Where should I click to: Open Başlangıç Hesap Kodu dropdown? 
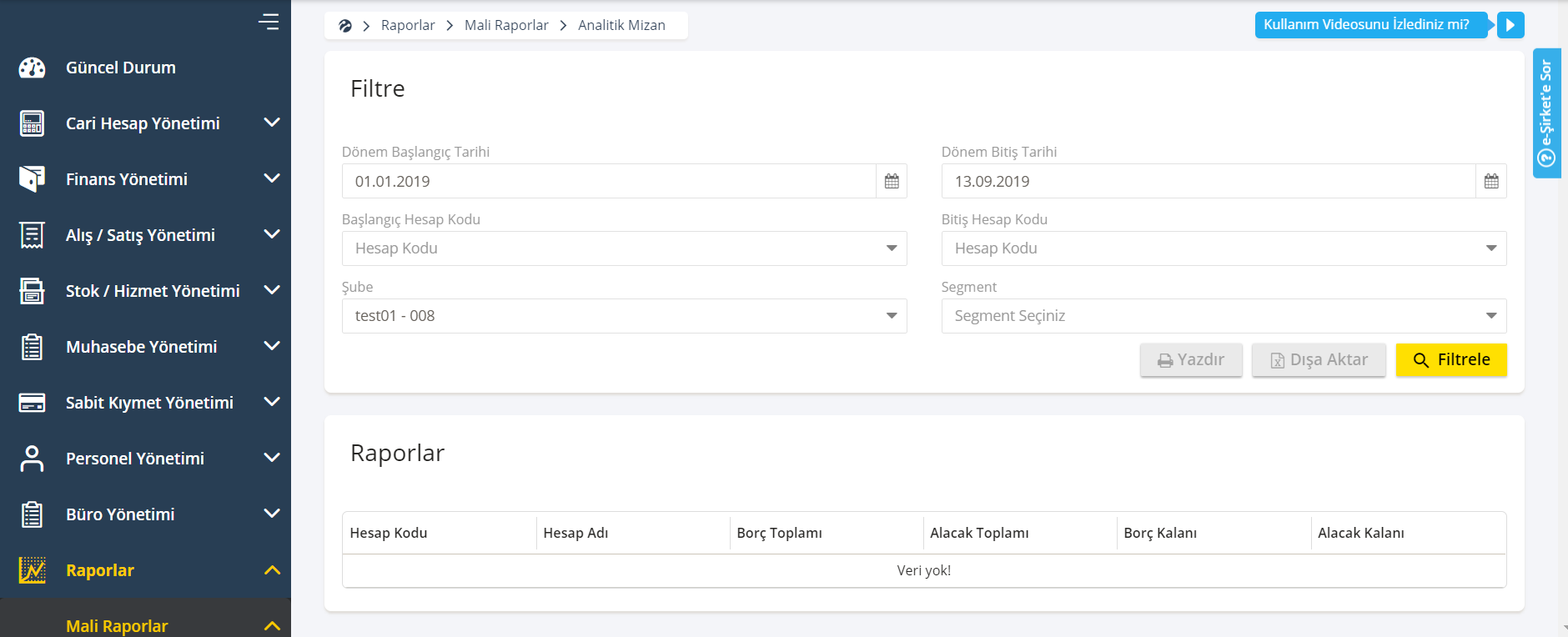(624, 248)
